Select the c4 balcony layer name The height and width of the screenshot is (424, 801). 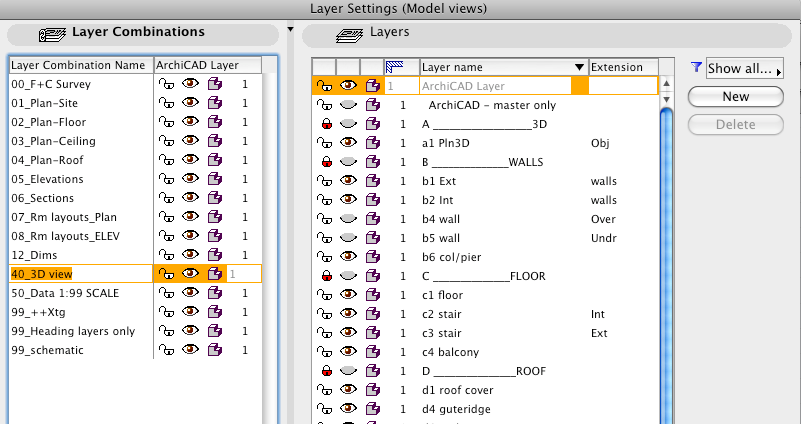tap(451, 352)
